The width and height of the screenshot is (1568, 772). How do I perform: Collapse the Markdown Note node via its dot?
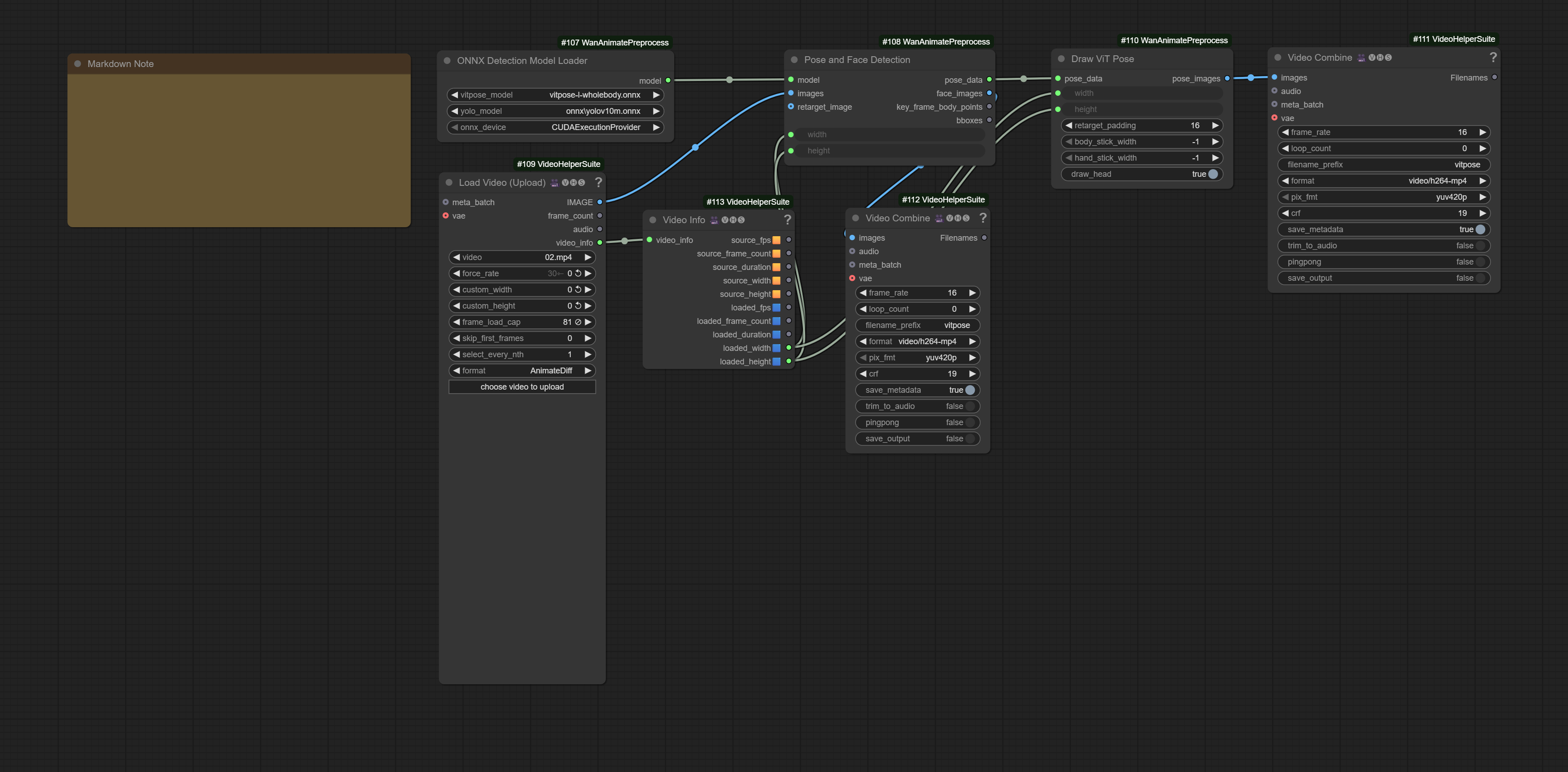(77, 64)
